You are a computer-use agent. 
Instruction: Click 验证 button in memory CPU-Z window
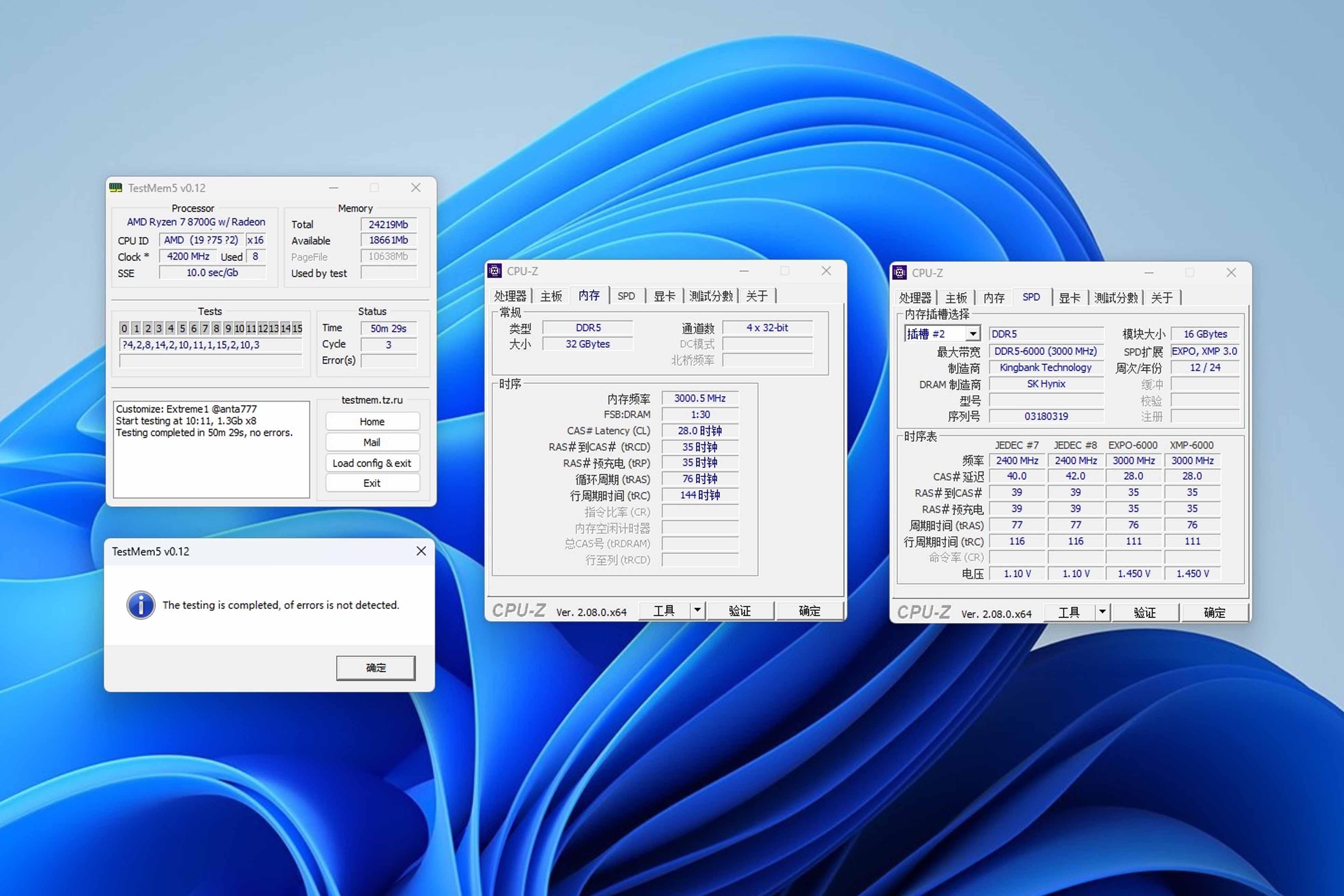coord(740,610)
